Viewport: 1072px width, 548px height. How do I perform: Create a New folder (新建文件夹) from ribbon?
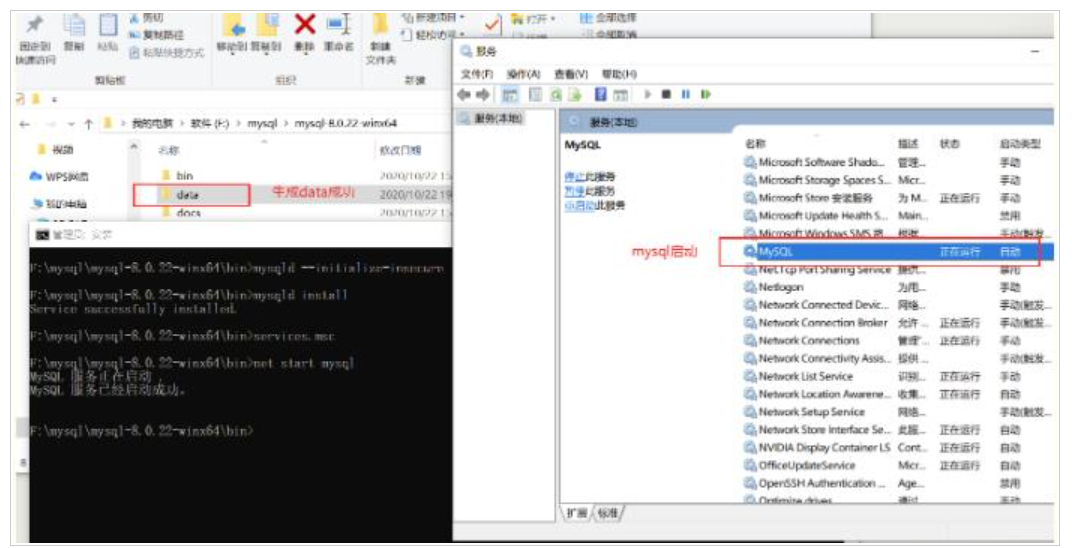[381, 40]
